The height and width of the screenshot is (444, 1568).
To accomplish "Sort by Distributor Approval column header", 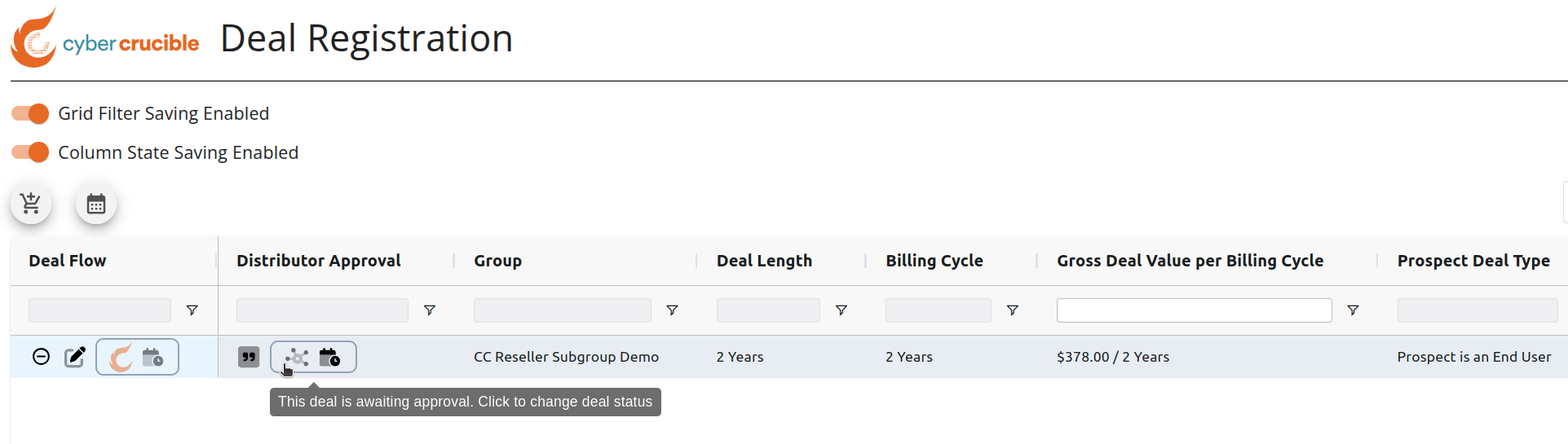I will [318, 261].
